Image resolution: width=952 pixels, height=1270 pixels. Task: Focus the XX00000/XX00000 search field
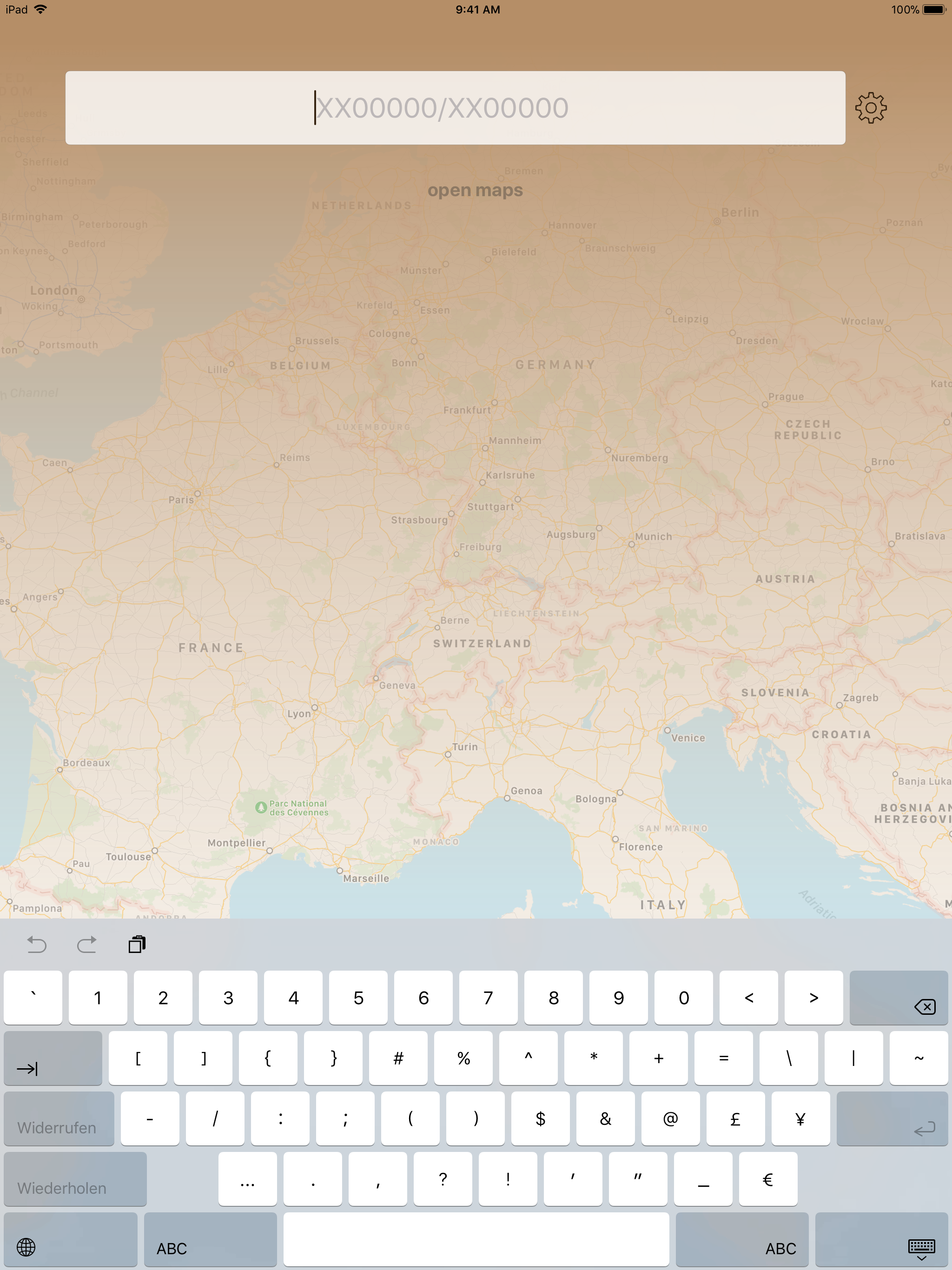click(x=455, y=108)
